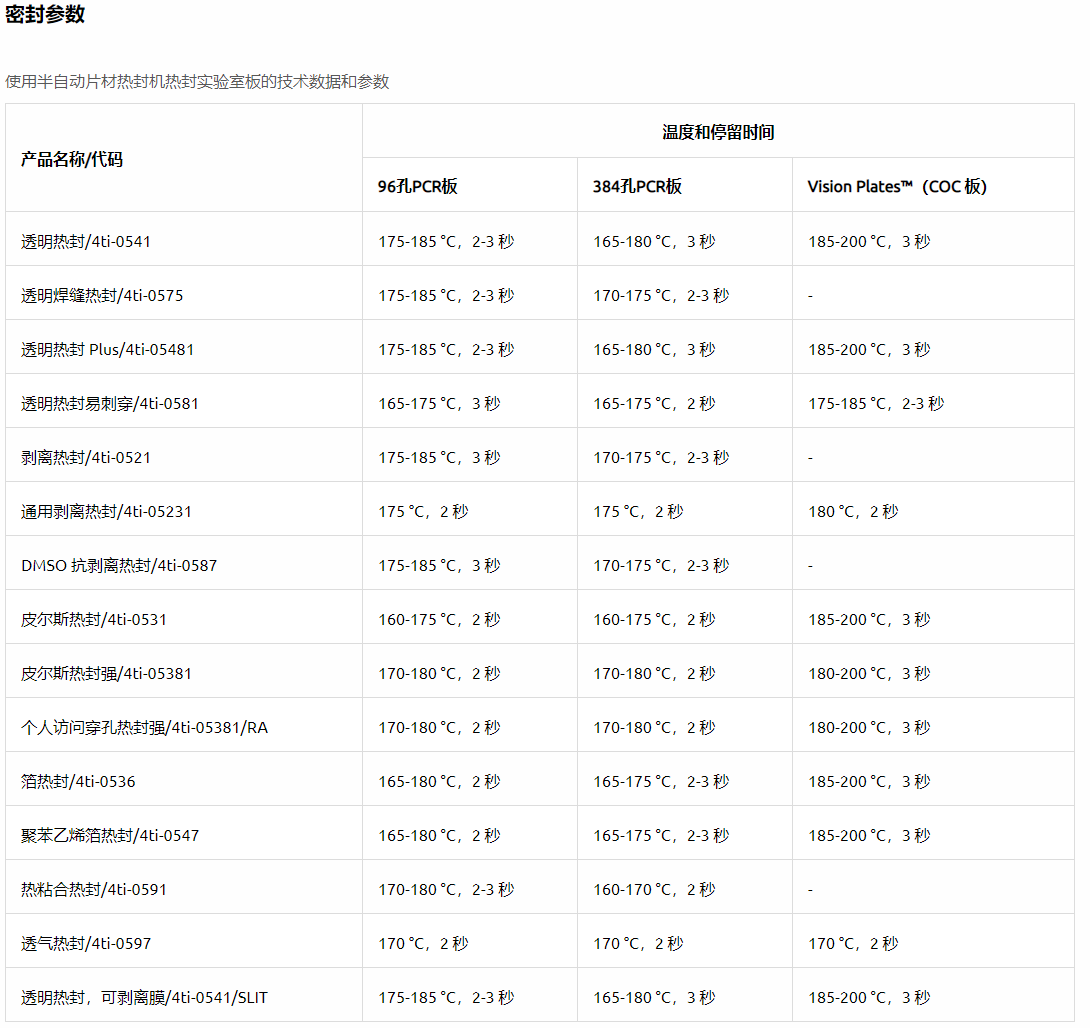This screenshot has height=1028, width=1090.
Task: Click 96孔 value for 透明热封易刺穿/4ti-0581
Action: point(439,404)
